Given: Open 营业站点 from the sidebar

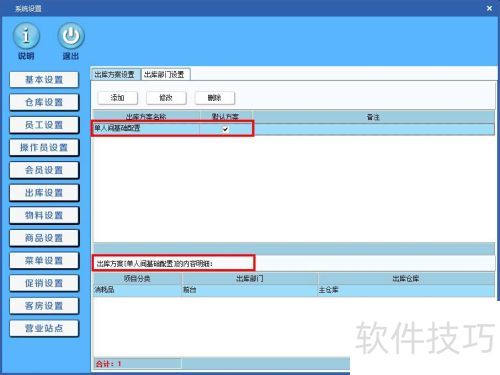Looking at the screenshot, I should coord(44,329).
